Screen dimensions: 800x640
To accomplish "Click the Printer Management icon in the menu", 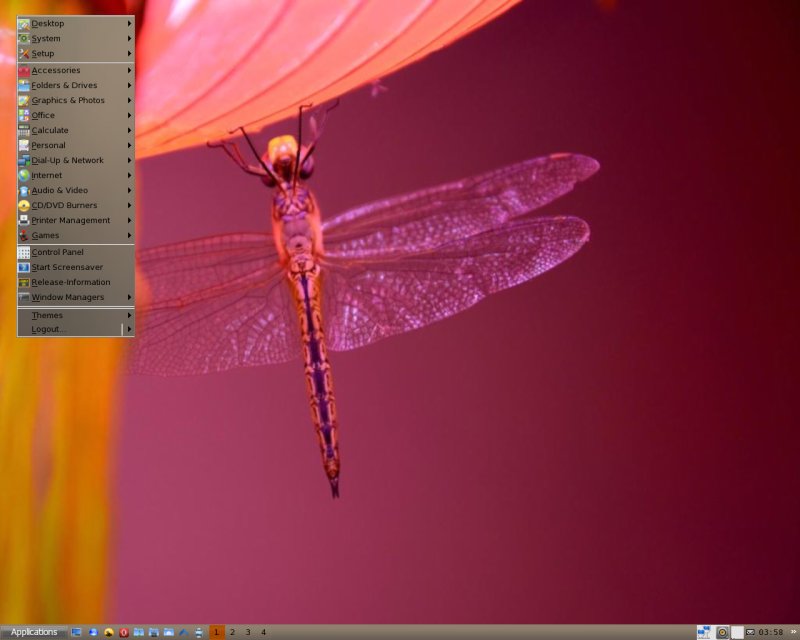I will [24, 220].
